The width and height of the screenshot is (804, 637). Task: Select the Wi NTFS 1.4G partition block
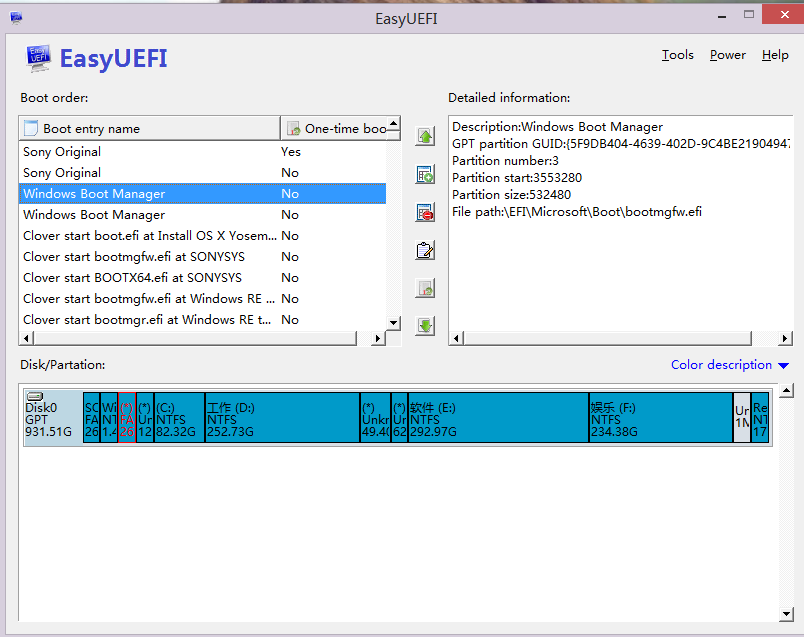click(109, 417)
